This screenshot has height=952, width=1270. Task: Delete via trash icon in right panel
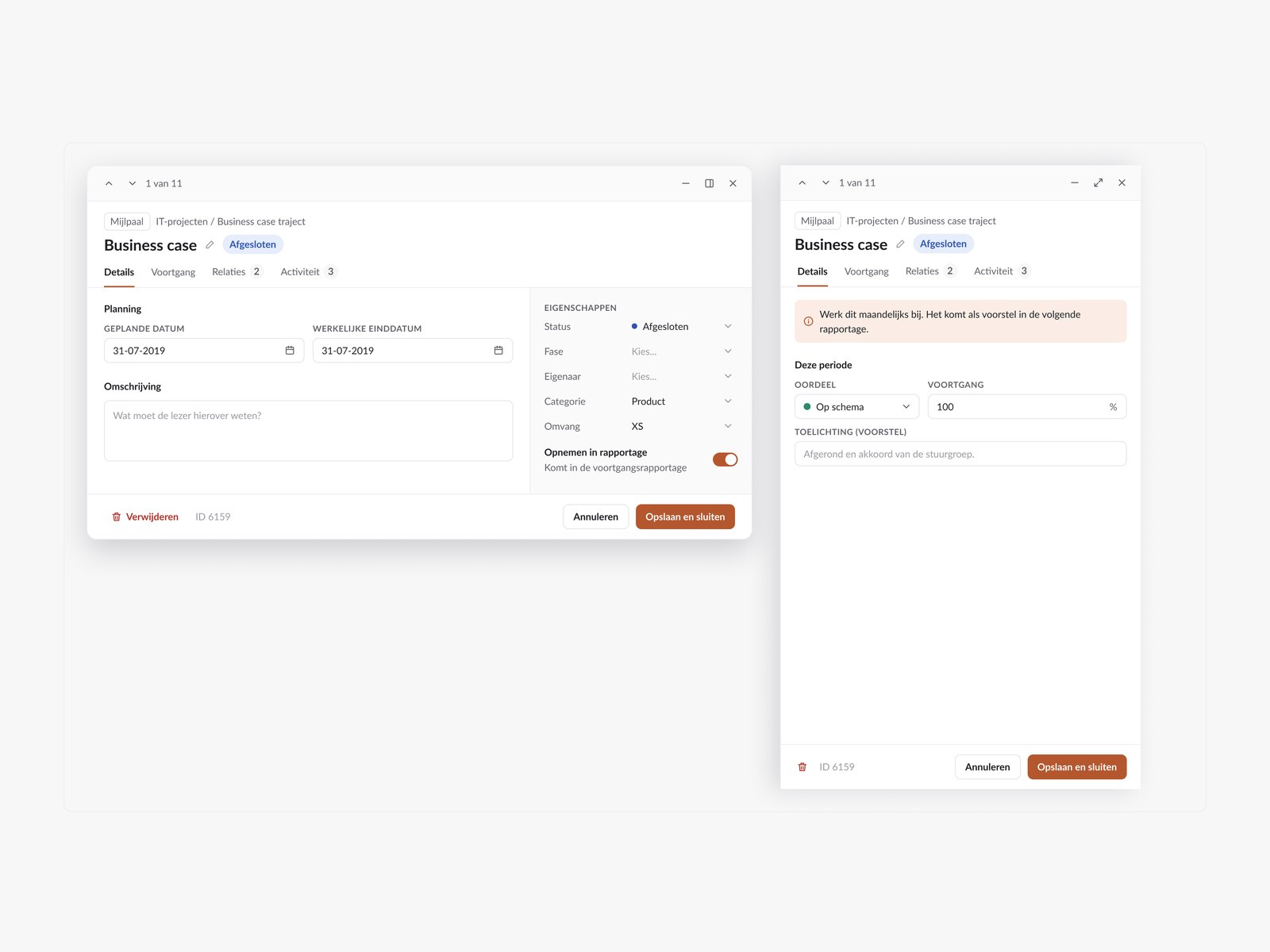[802, 767]
